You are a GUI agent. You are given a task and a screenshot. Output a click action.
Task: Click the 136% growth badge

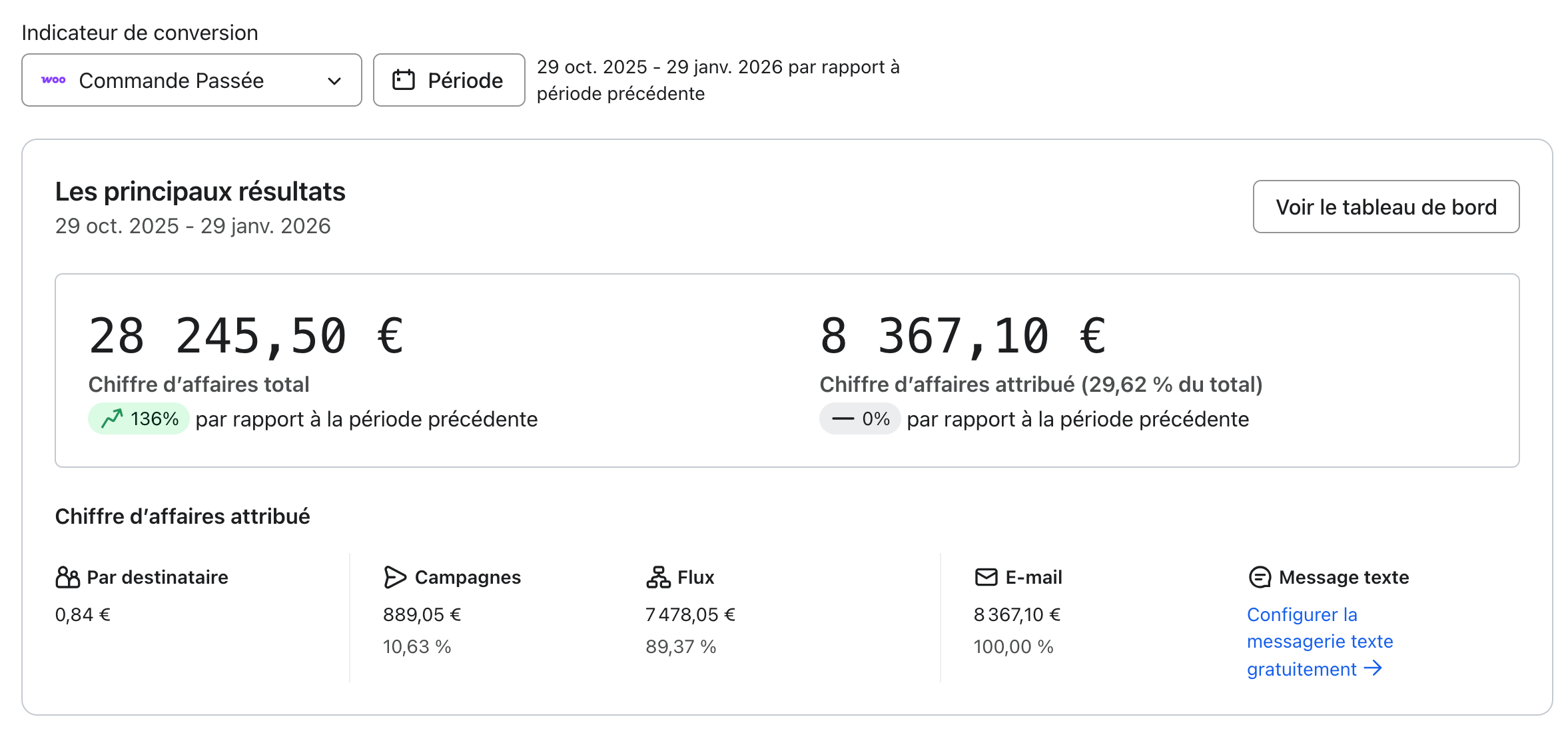pyautogui.click(x=139, y=418)
